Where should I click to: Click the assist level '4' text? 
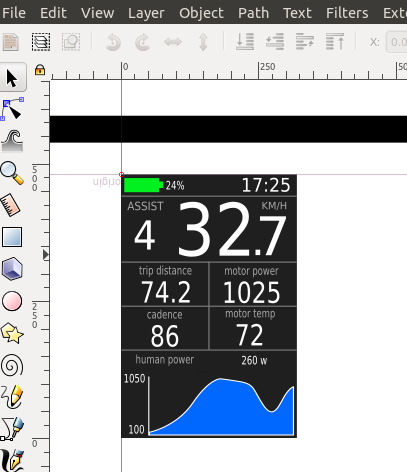point(145,236)
